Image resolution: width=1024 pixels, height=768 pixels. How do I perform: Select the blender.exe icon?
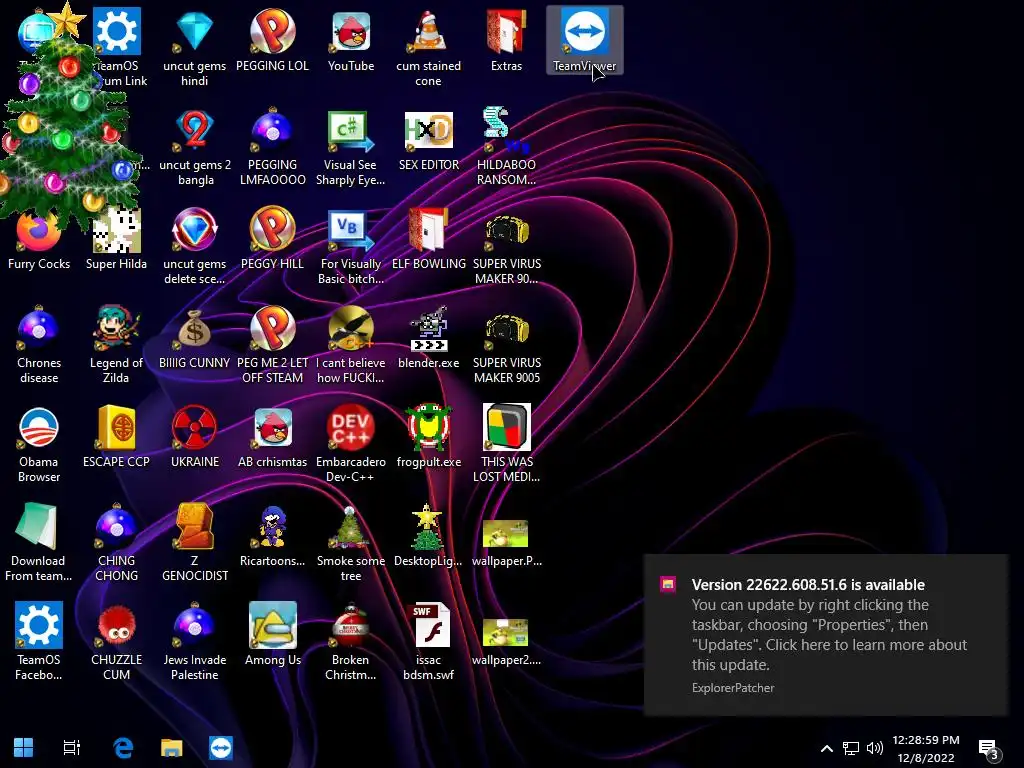tap(428, 338)
